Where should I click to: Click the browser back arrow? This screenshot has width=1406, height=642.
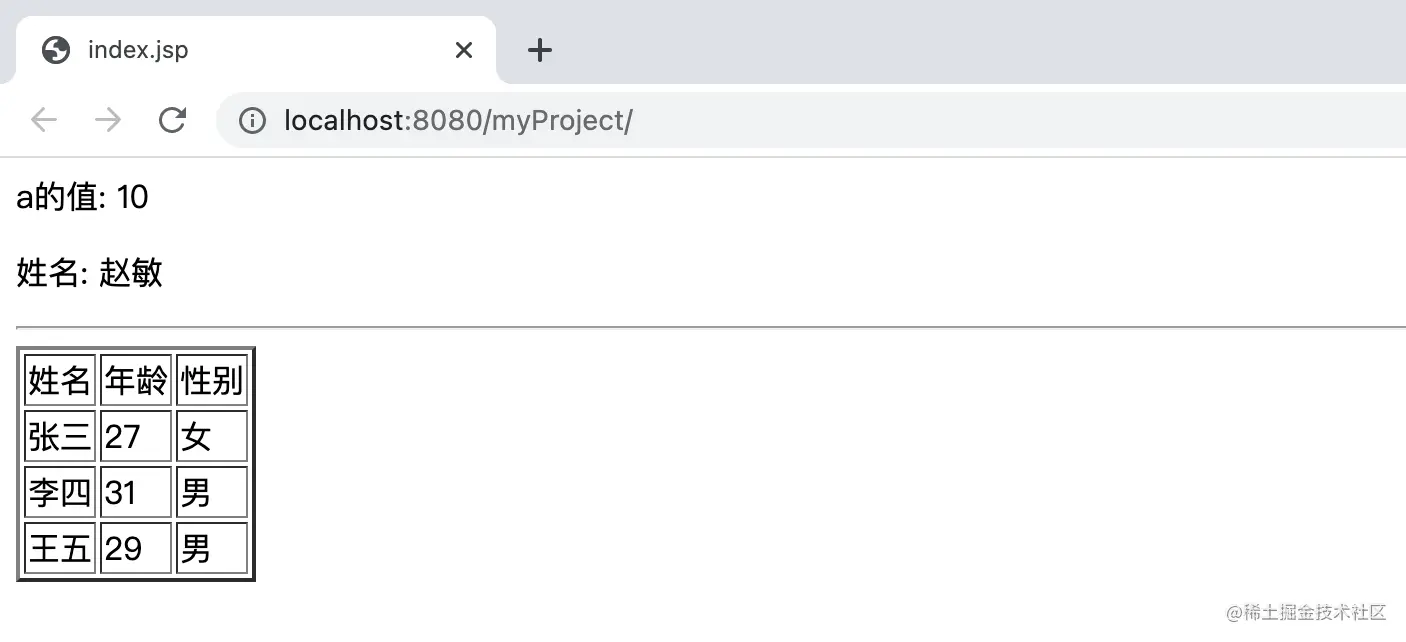tap(44, 121)
